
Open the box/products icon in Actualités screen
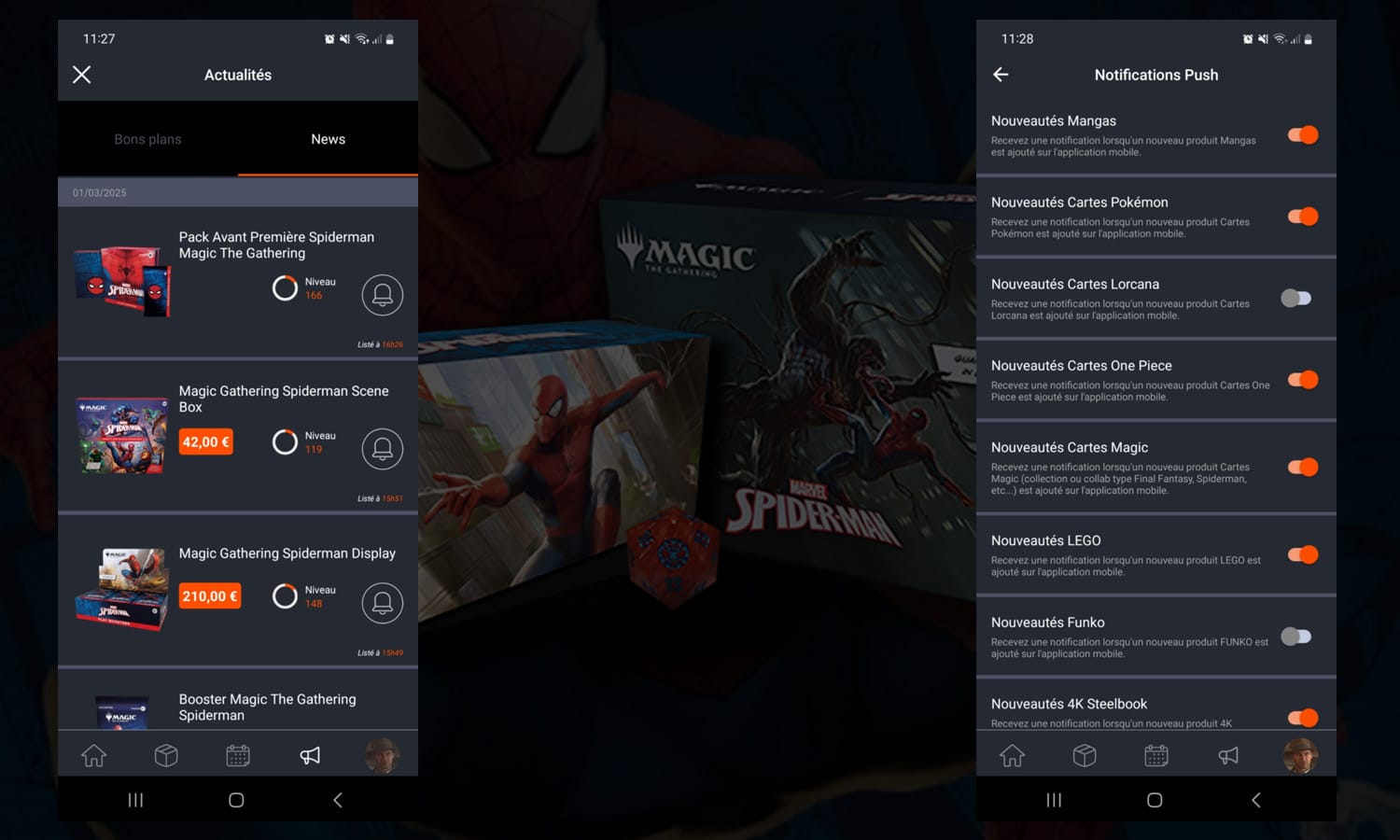[x=166, y=755]
